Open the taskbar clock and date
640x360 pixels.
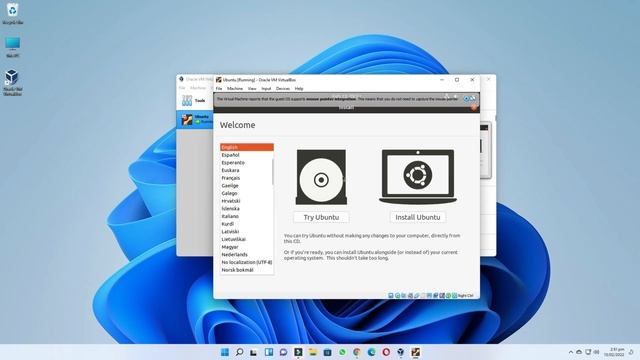coord(615,352)
